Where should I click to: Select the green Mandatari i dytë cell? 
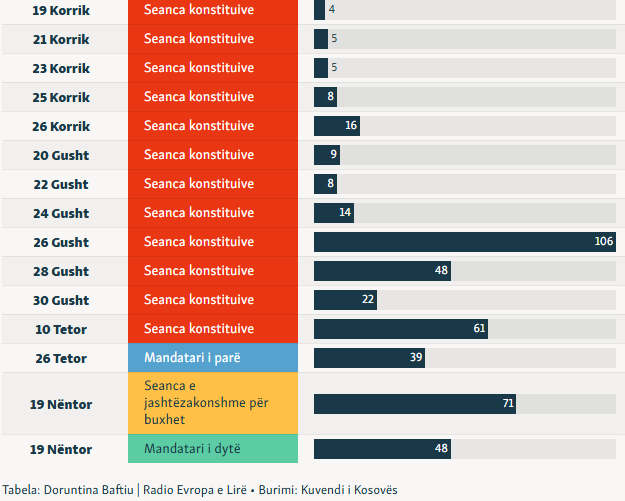[213, 448]
